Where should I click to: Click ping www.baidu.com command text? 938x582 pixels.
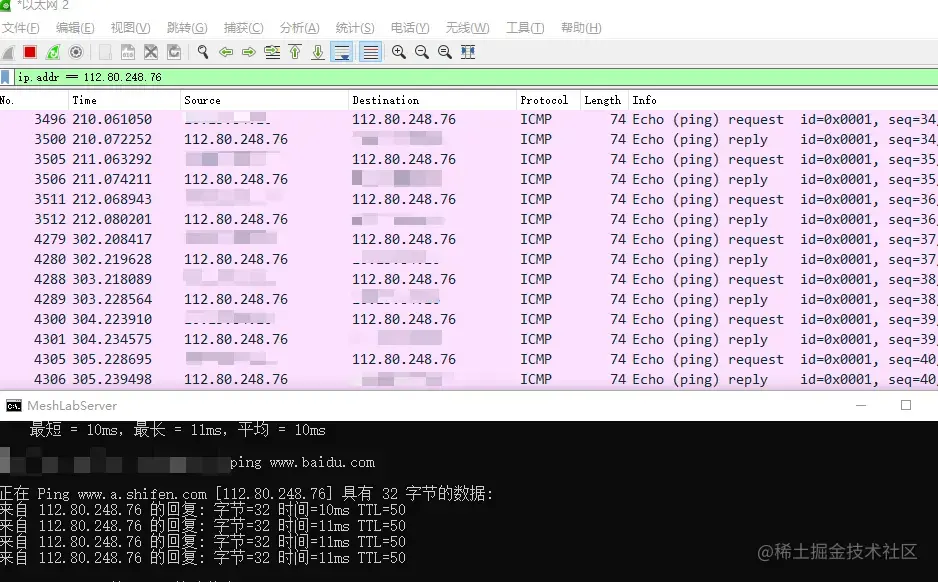[302, 462]
